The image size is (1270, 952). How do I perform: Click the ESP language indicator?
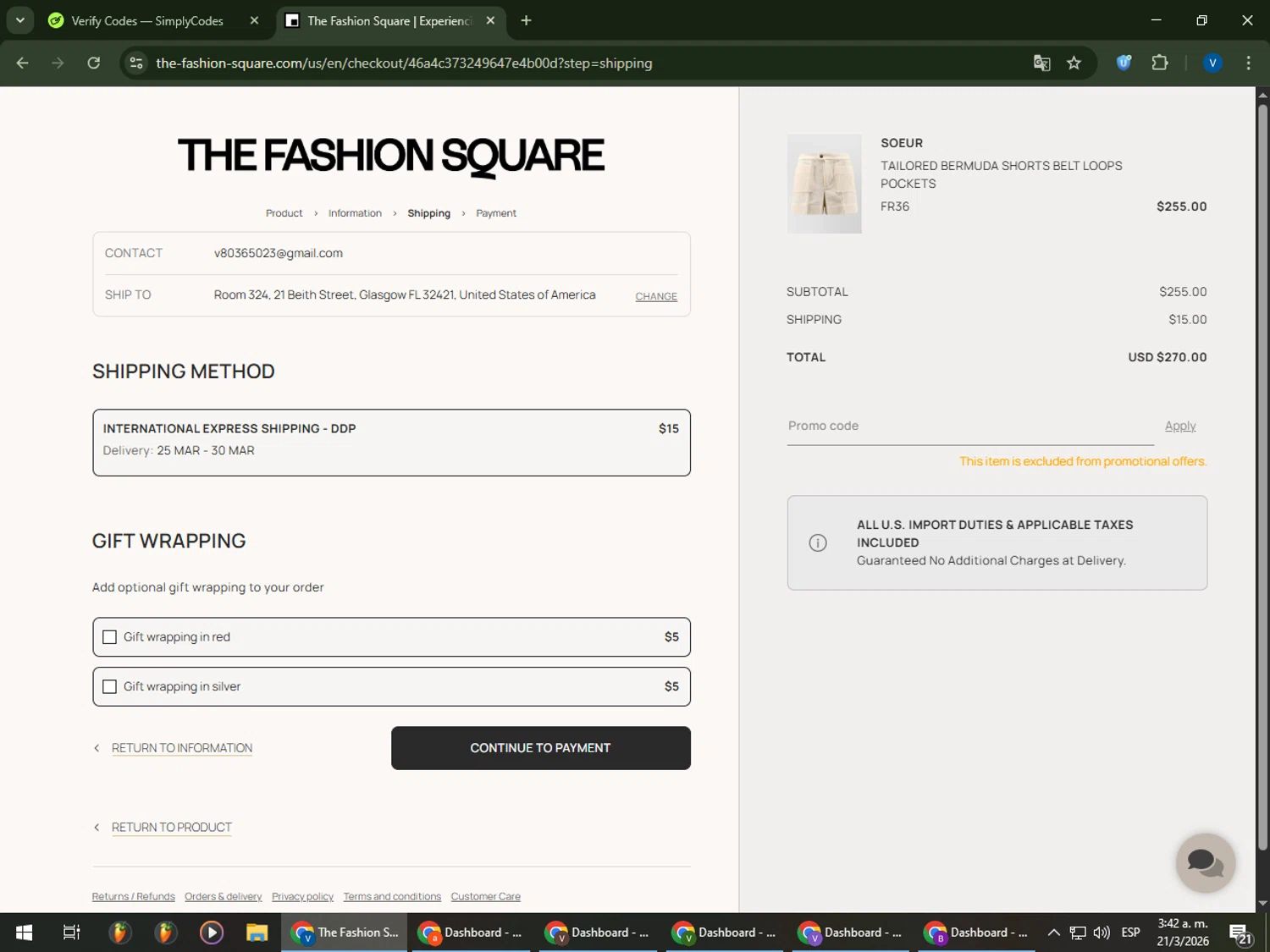coord(1130,933)
